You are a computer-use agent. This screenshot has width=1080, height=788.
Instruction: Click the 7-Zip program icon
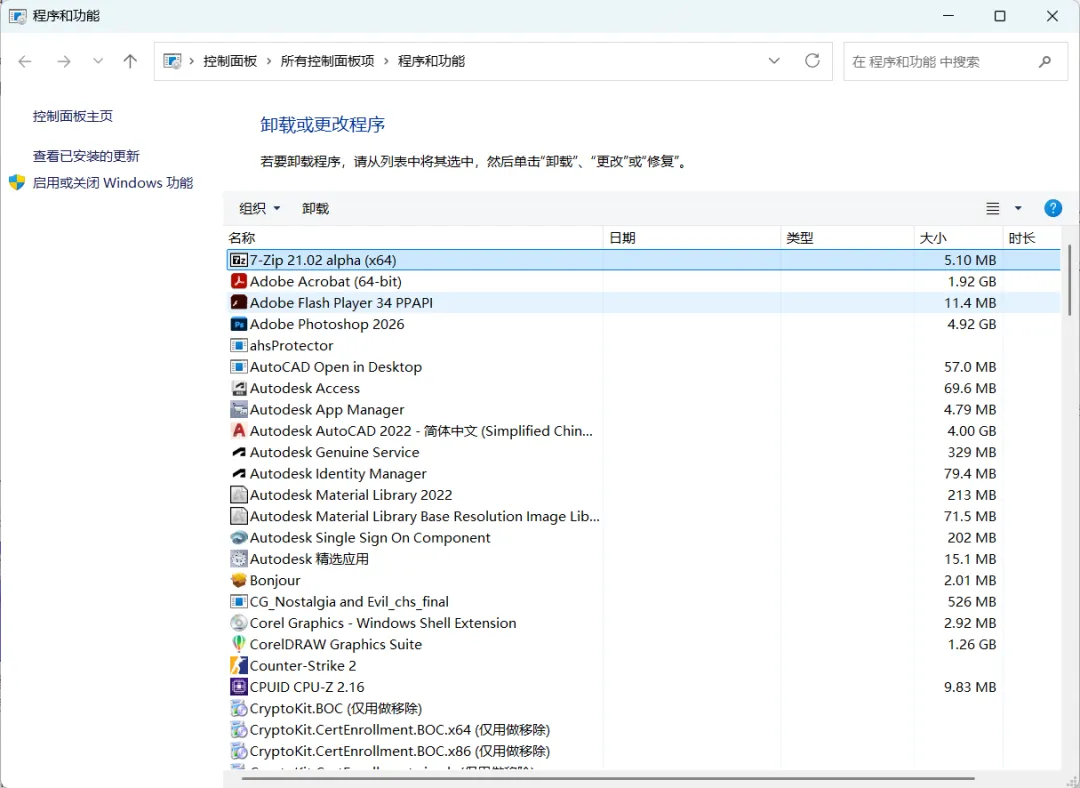[238, 260]
